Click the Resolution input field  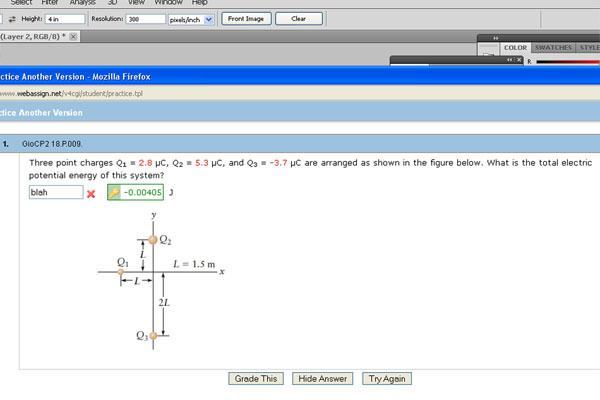146,19
